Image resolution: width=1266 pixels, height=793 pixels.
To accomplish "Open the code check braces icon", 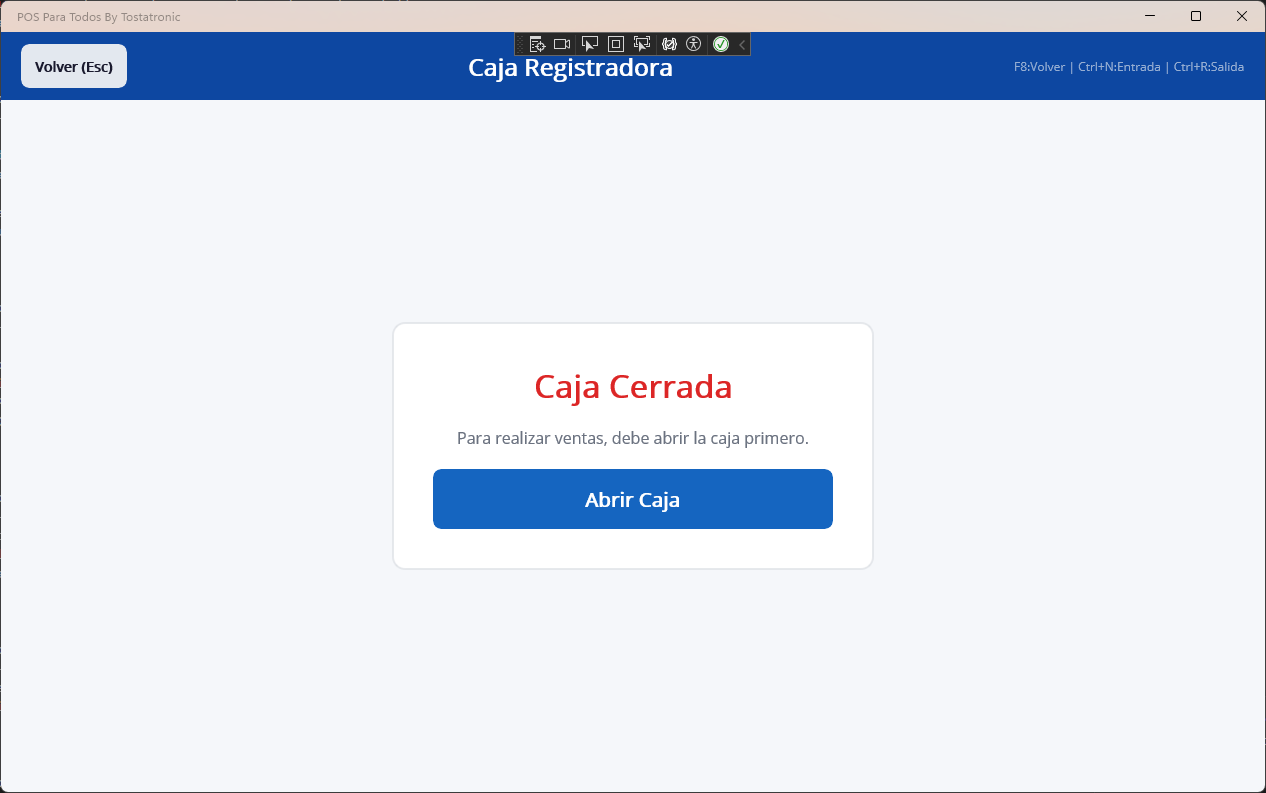I will pos(668,44).
